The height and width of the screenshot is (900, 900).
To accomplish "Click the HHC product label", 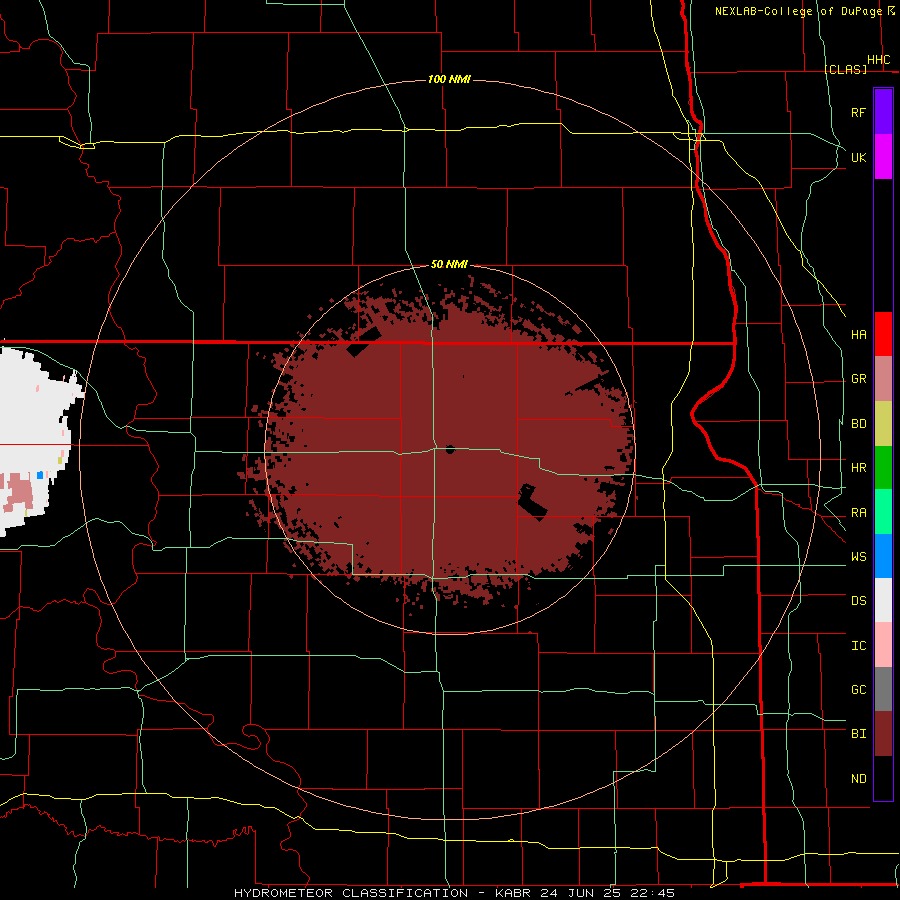I will click(x=878, y=60).
